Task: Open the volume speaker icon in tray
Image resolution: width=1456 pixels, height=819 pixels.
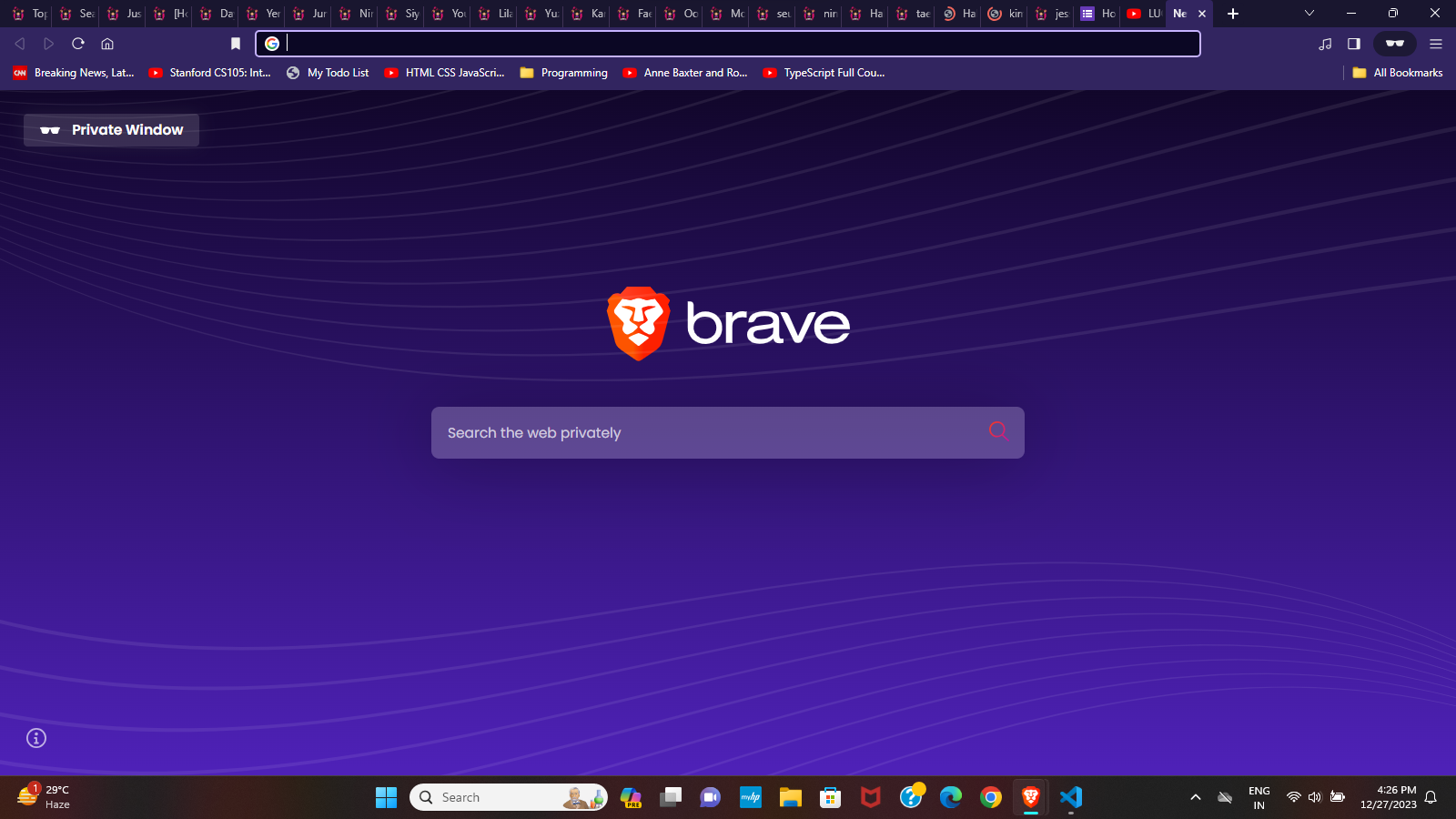Action: point(1315,797)
